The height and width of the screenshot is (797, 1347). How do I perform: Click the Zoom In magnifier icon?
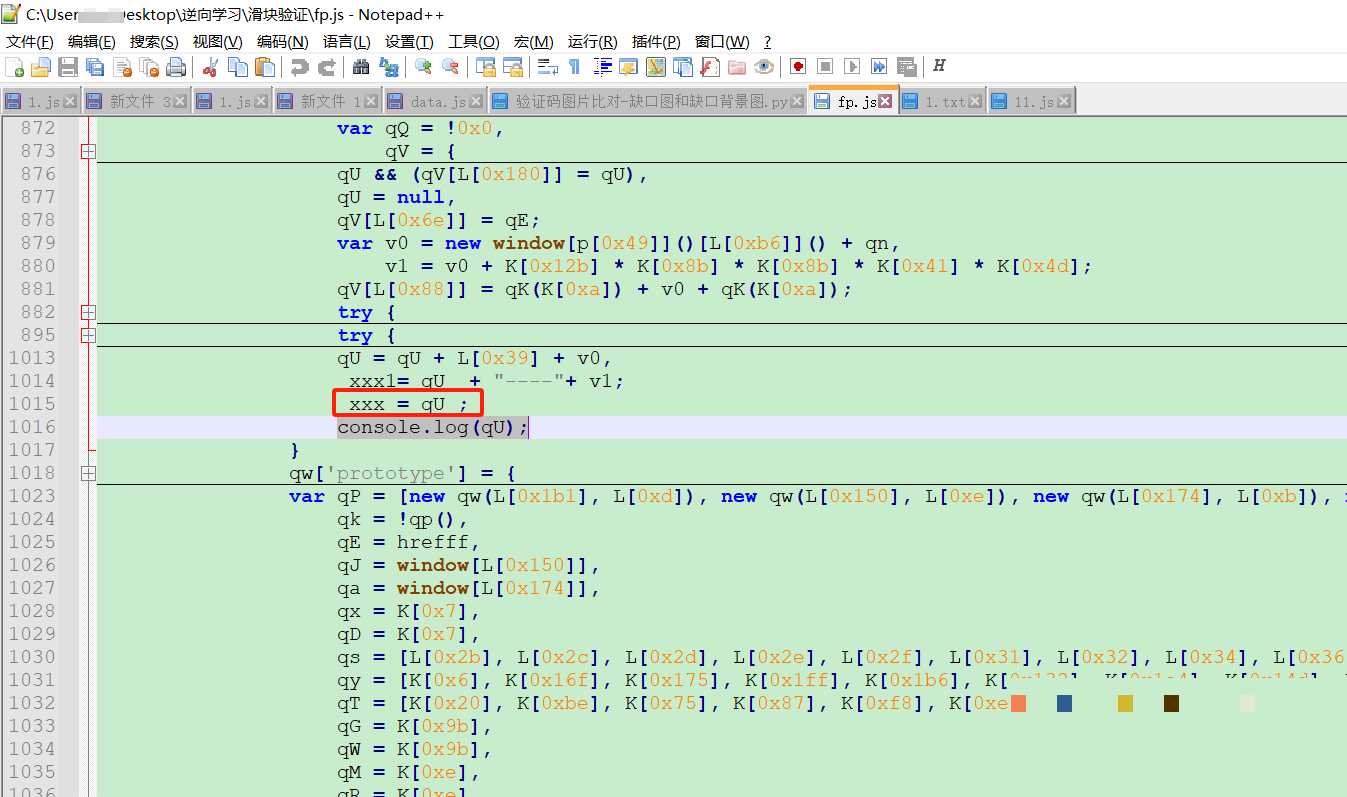tap(422, 67)
